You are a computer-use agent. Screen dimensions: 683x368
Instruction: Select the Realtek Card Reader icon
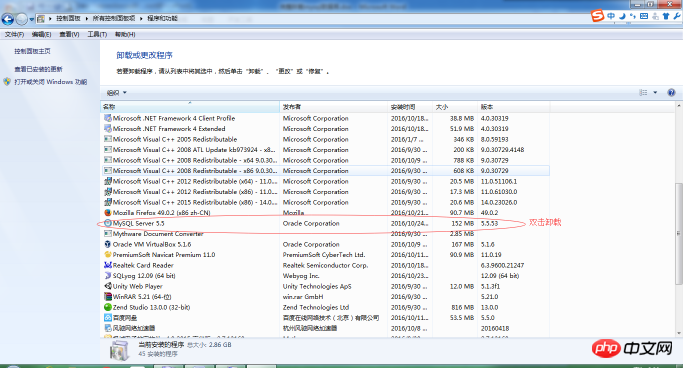point(108,265)
